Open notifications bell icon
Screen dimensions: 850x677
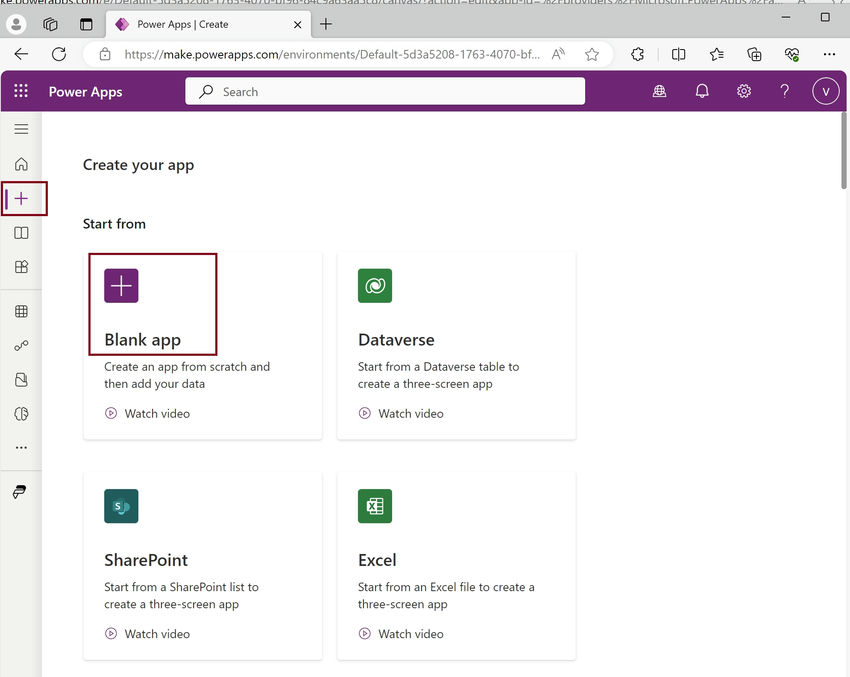(x=702, y=91)
